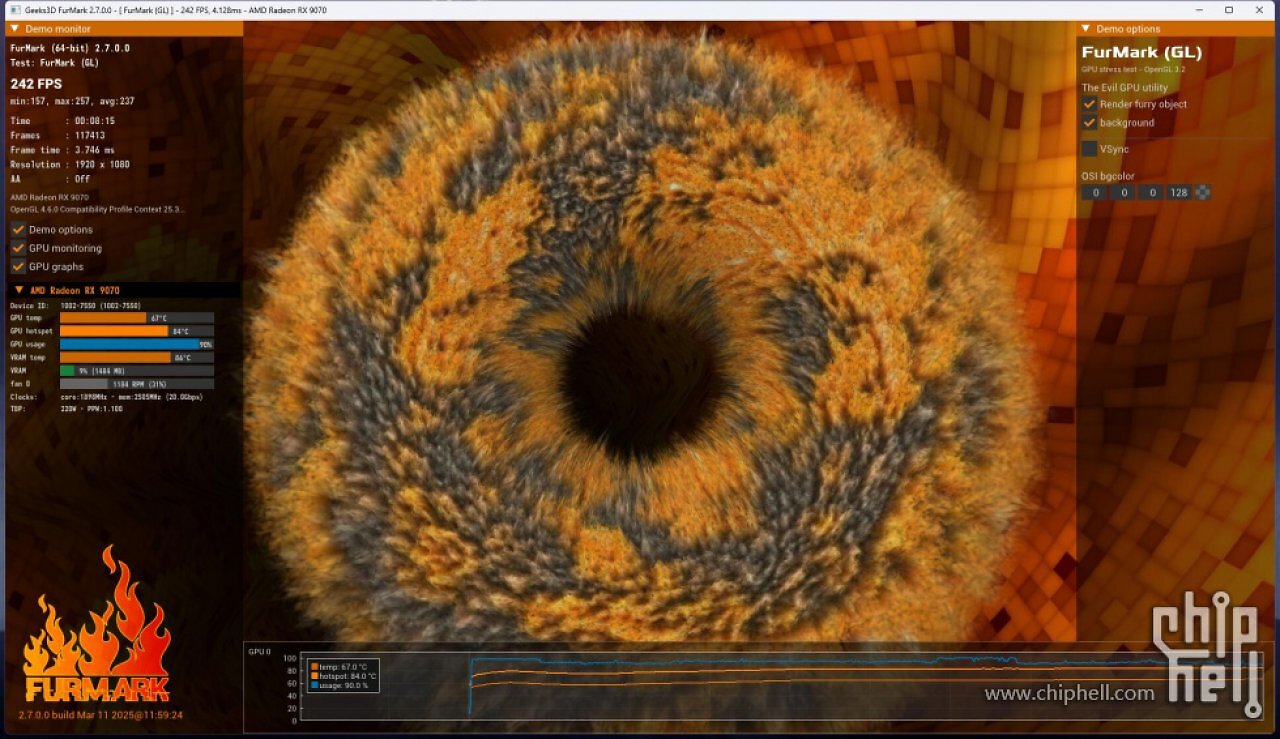
Task: Disable the GPU monitoring checkbox
Action: [x=18, y=248]
